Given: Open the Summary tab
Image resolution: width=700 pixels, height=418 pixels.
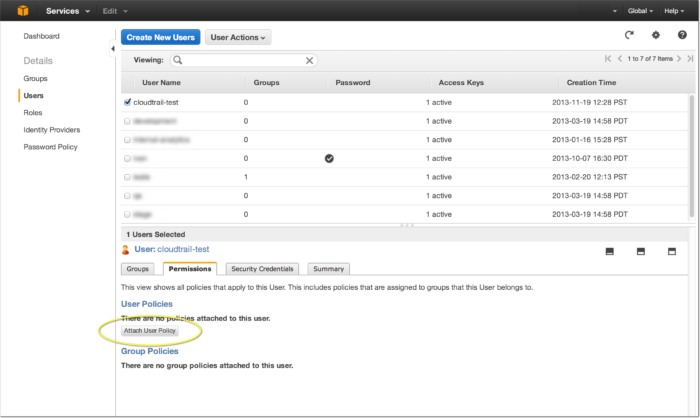Looking at the screenshot, I should pos(328,269).
